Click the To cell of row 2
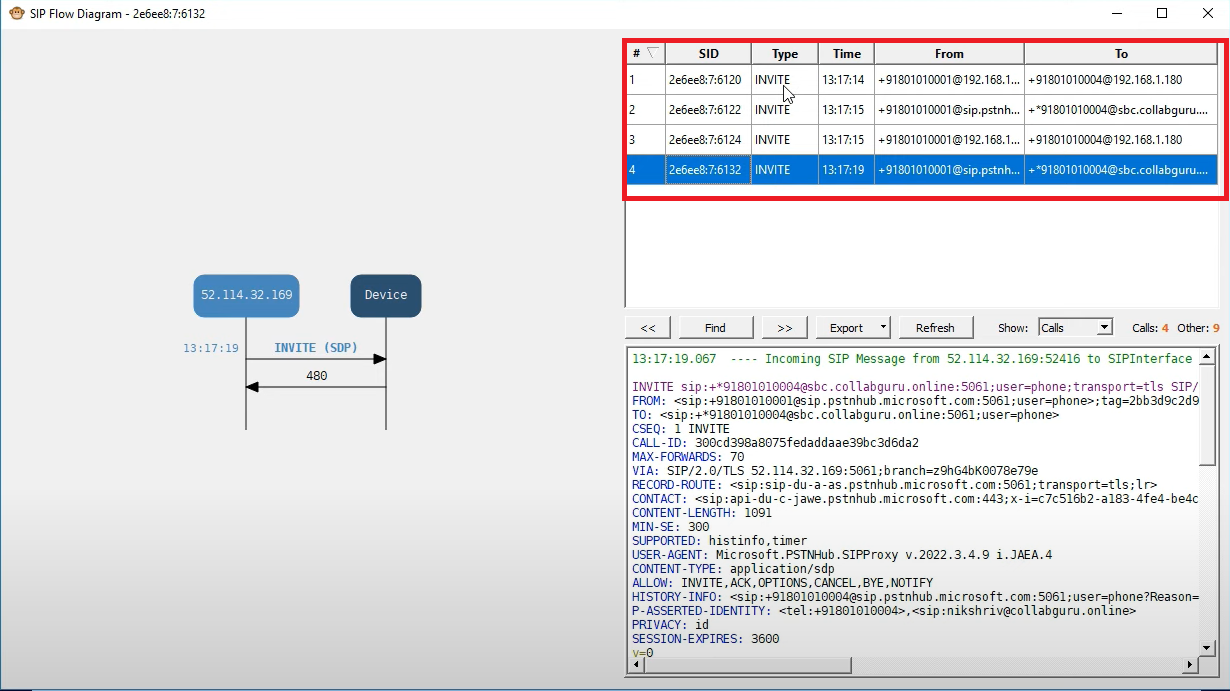Image resolution: width=1230 pixels, height=691 pixels. tap(1121, 110)
